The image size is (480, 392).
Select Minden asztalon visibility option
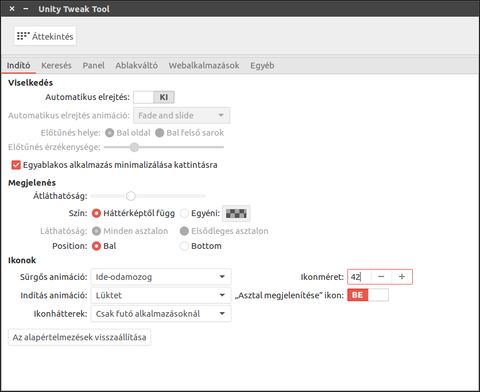coord(96,231)
